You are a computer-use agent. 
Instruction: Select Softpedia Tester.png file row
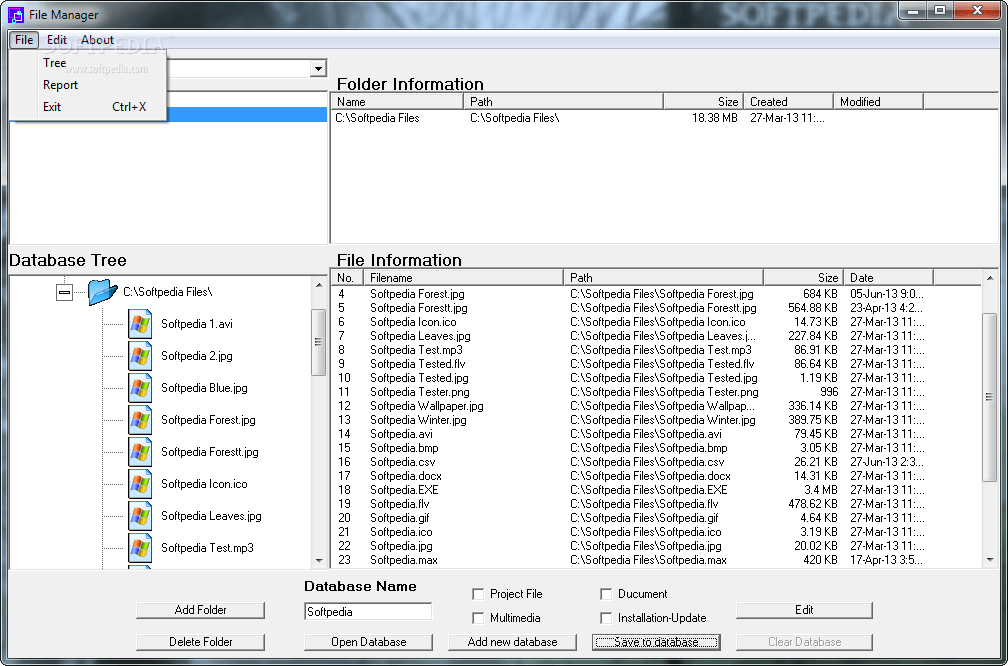coord(656,392)
